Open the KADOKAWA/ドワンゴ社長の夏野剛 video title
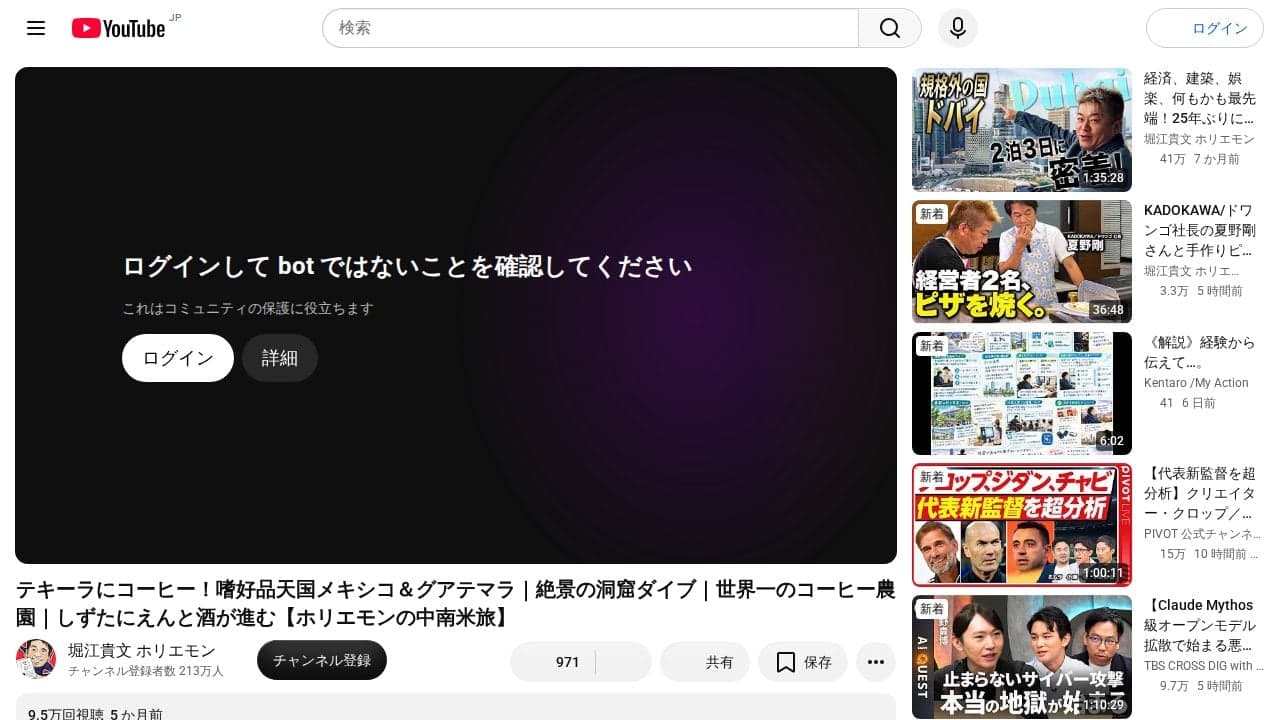 pyautogui.click(x=1200, y=230)
